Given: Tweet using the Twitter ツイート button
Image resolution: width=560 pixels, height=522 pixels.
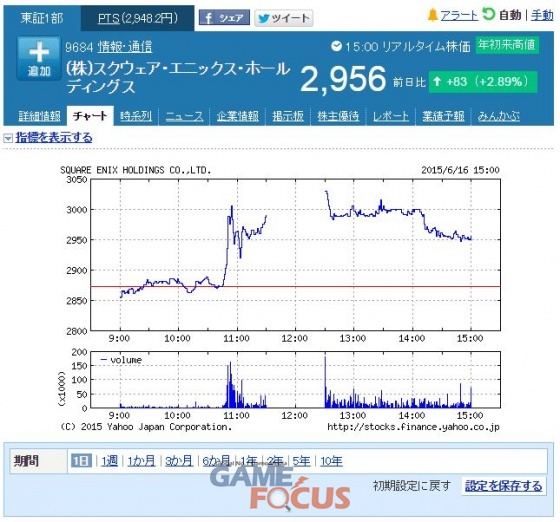Looking at the screenshot, I should pos(284,18).
